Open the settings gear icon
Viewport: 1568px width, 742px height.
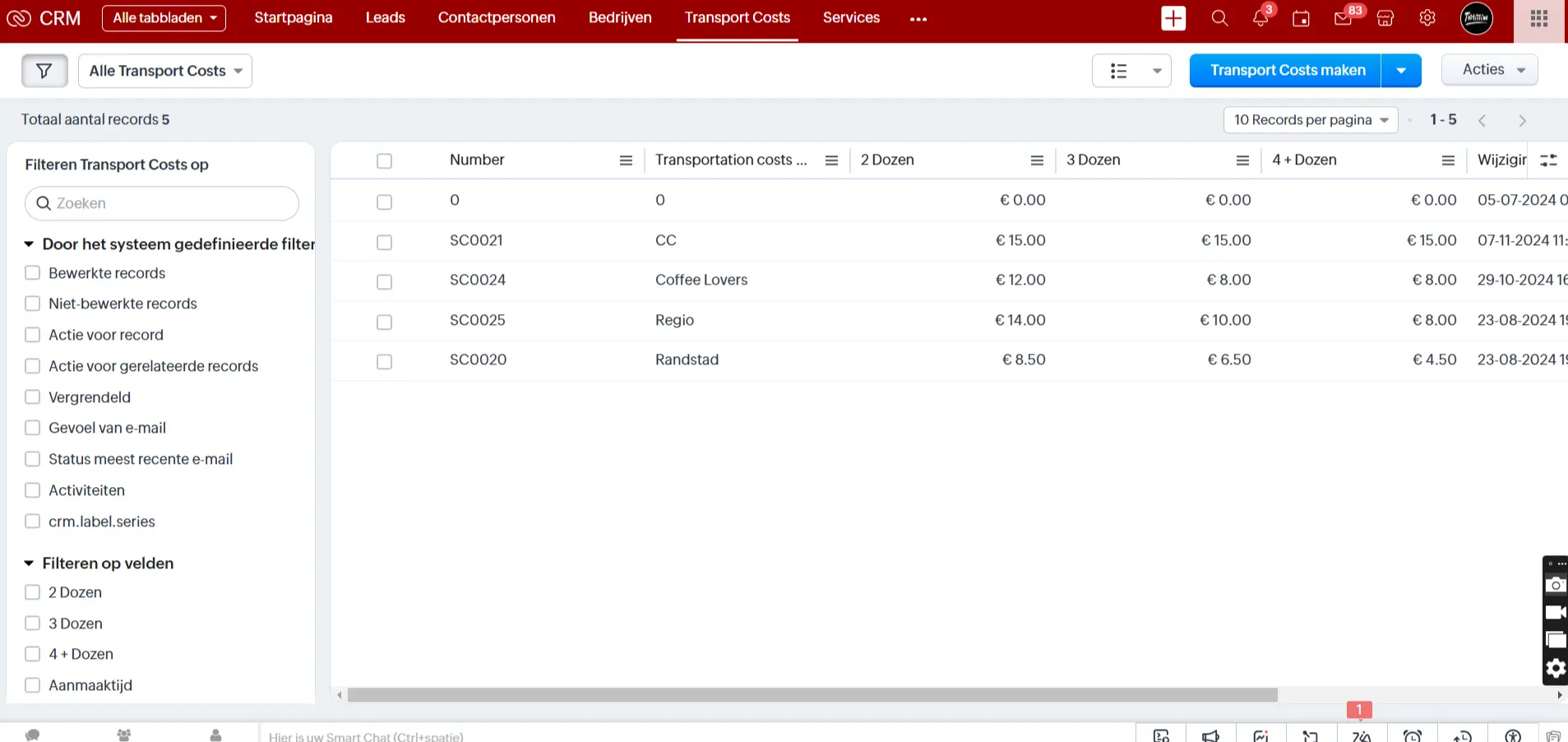1427,18
